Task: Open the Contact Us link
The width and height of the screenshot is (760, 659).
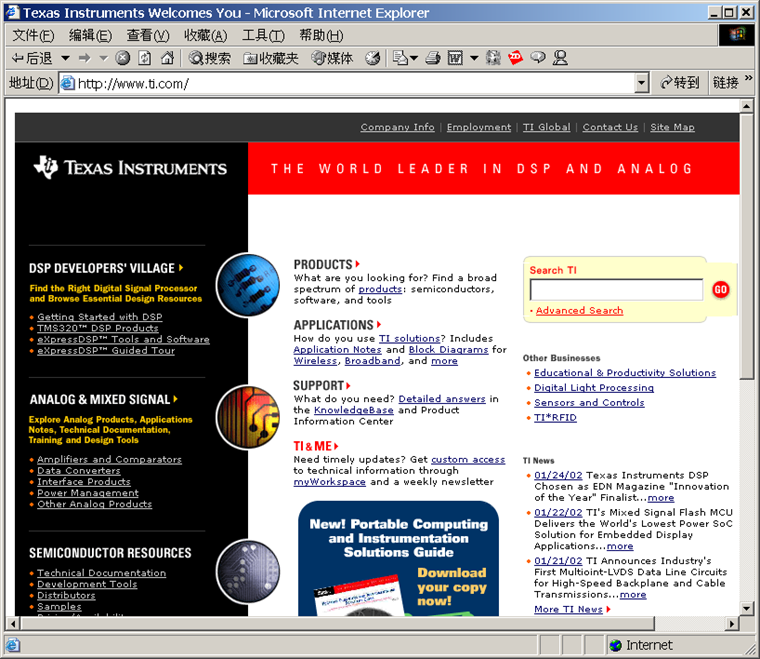Action: [x=610, y=127]
